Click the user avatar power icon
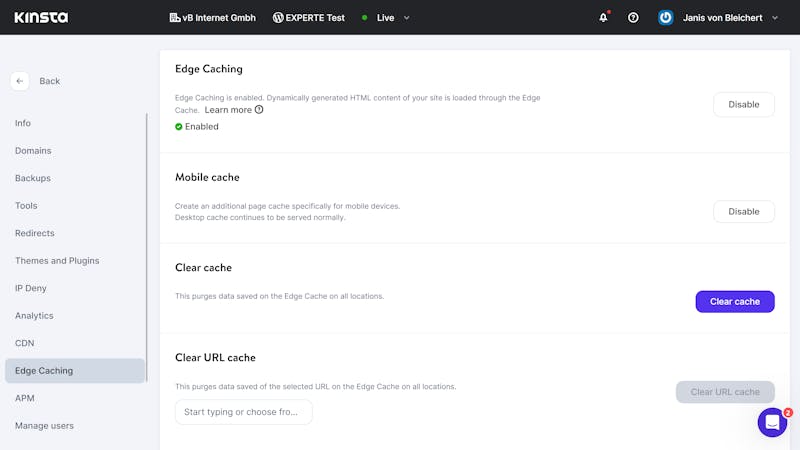Viewport: 800px width, 450px height. coord(665,18)
